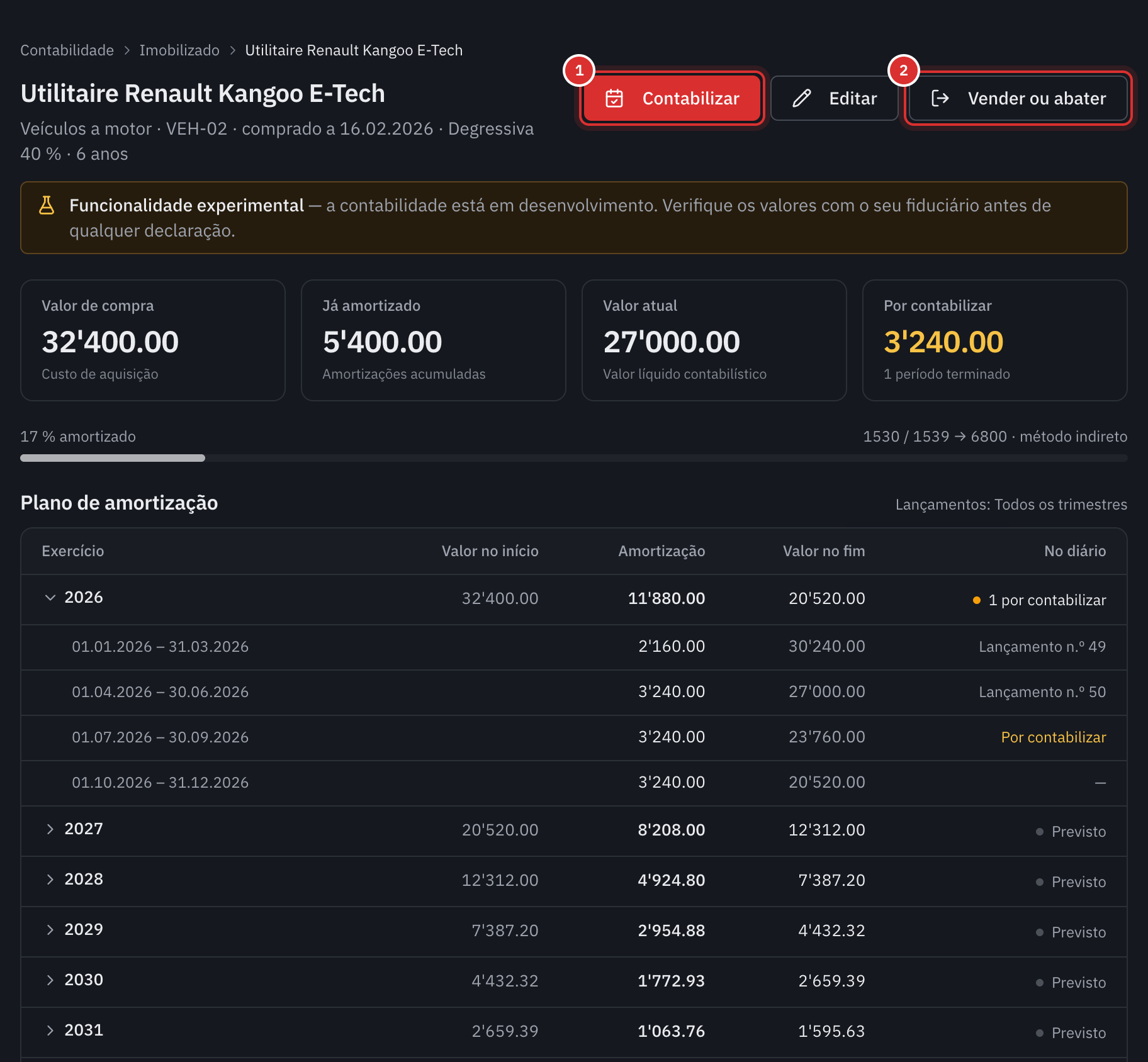The image size is (1148, 1062).
Task: Click the exit arrow icon on Vender ou abater
Action: pyautogui.click(x=940, y=98)
